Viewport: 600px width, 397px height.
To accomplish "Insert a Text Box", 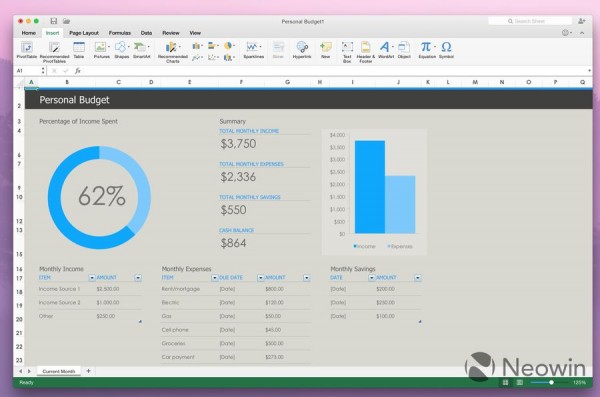I will (x=347, y=52).
